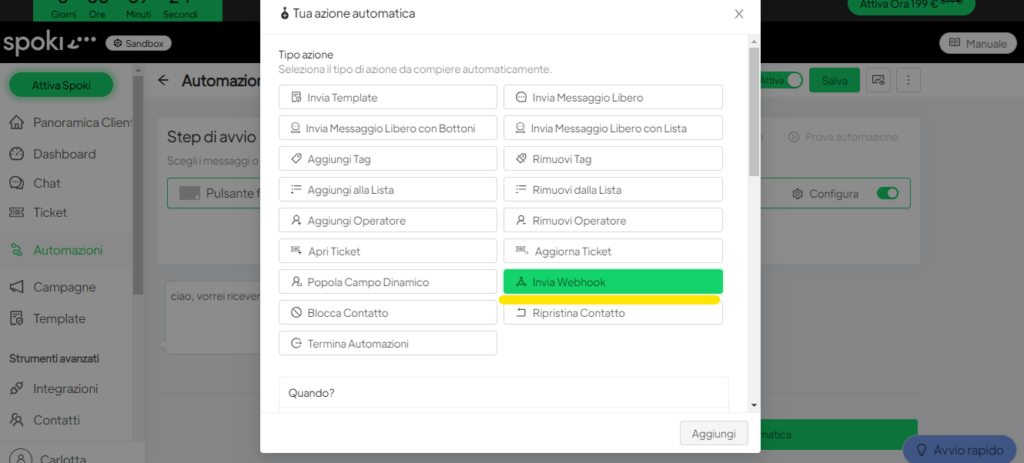
Task: Click the back arrow beside Automazioni
Action: 163,81
